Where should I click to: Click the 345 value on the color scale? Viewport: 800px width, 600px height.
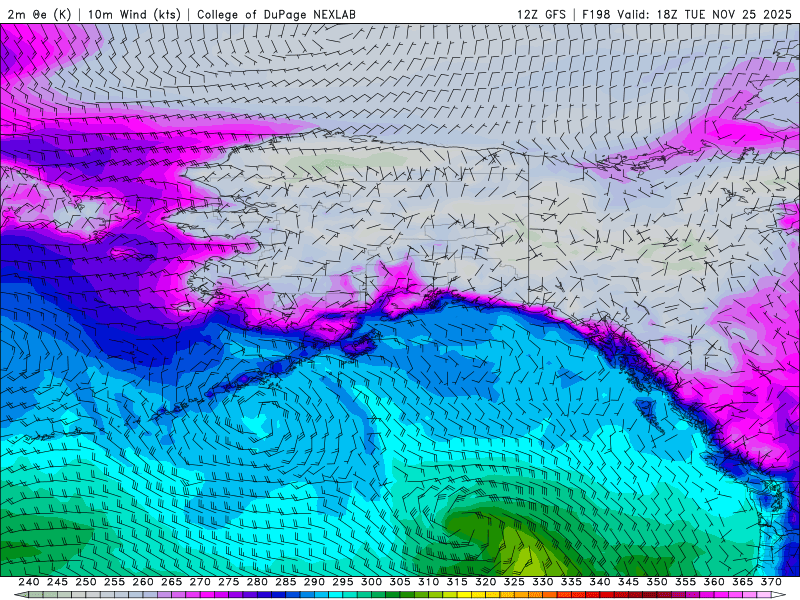pyautogui.click(x=629, y=582)
